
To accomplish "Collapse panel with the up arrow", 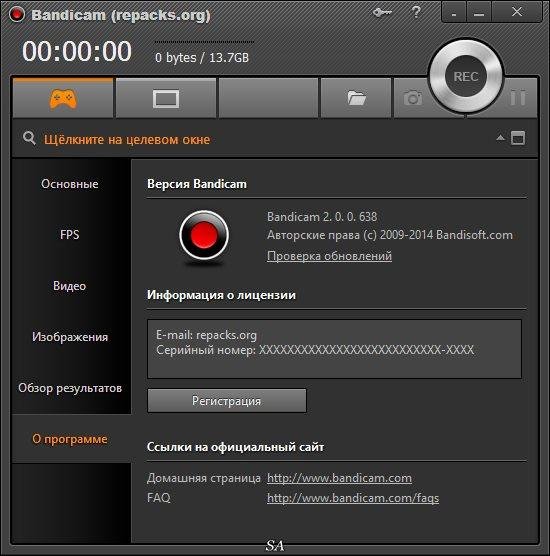I will (x=500, y=138).
